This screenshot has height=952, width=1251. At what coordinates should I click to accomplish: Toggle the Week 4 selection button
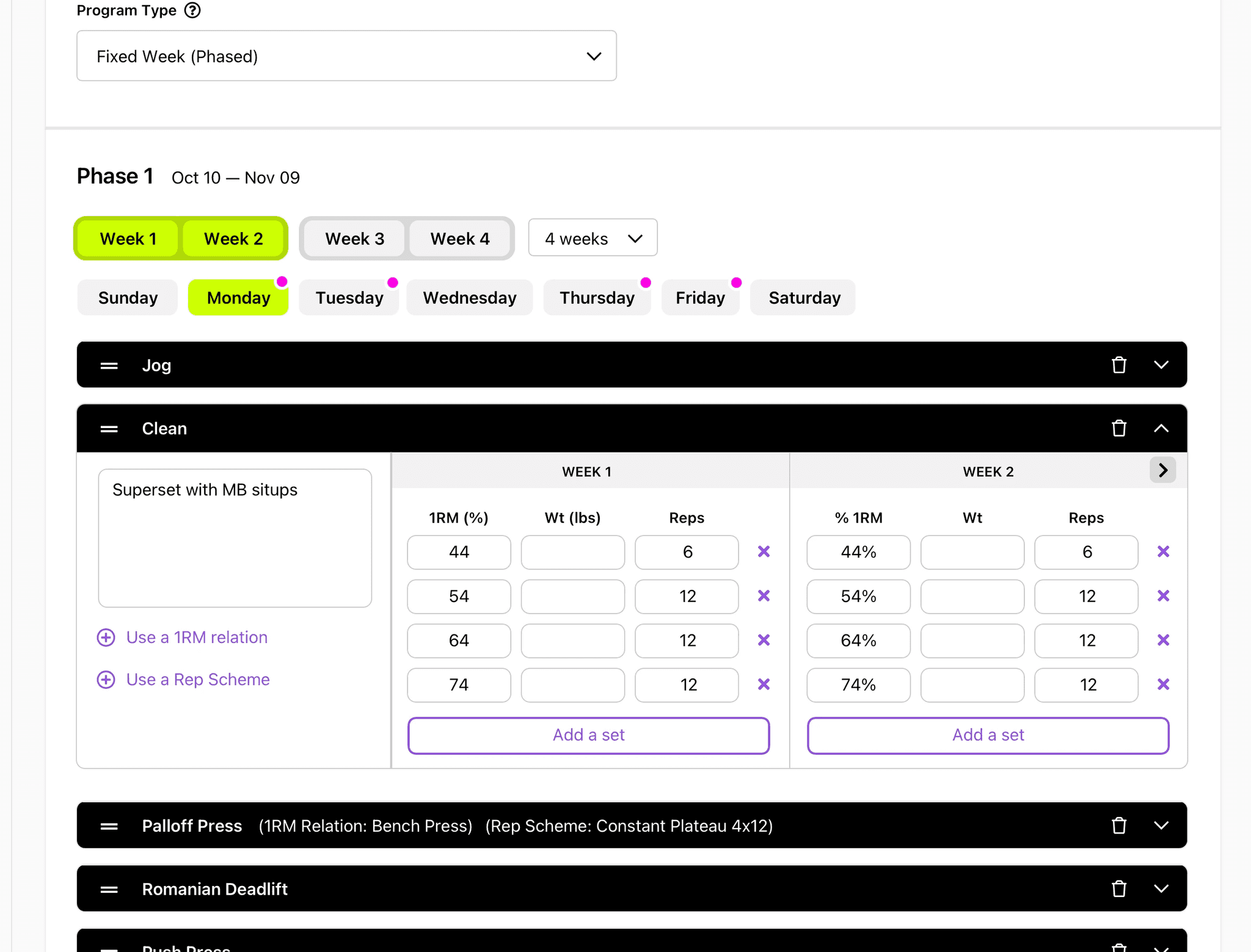tap(459, 239)
